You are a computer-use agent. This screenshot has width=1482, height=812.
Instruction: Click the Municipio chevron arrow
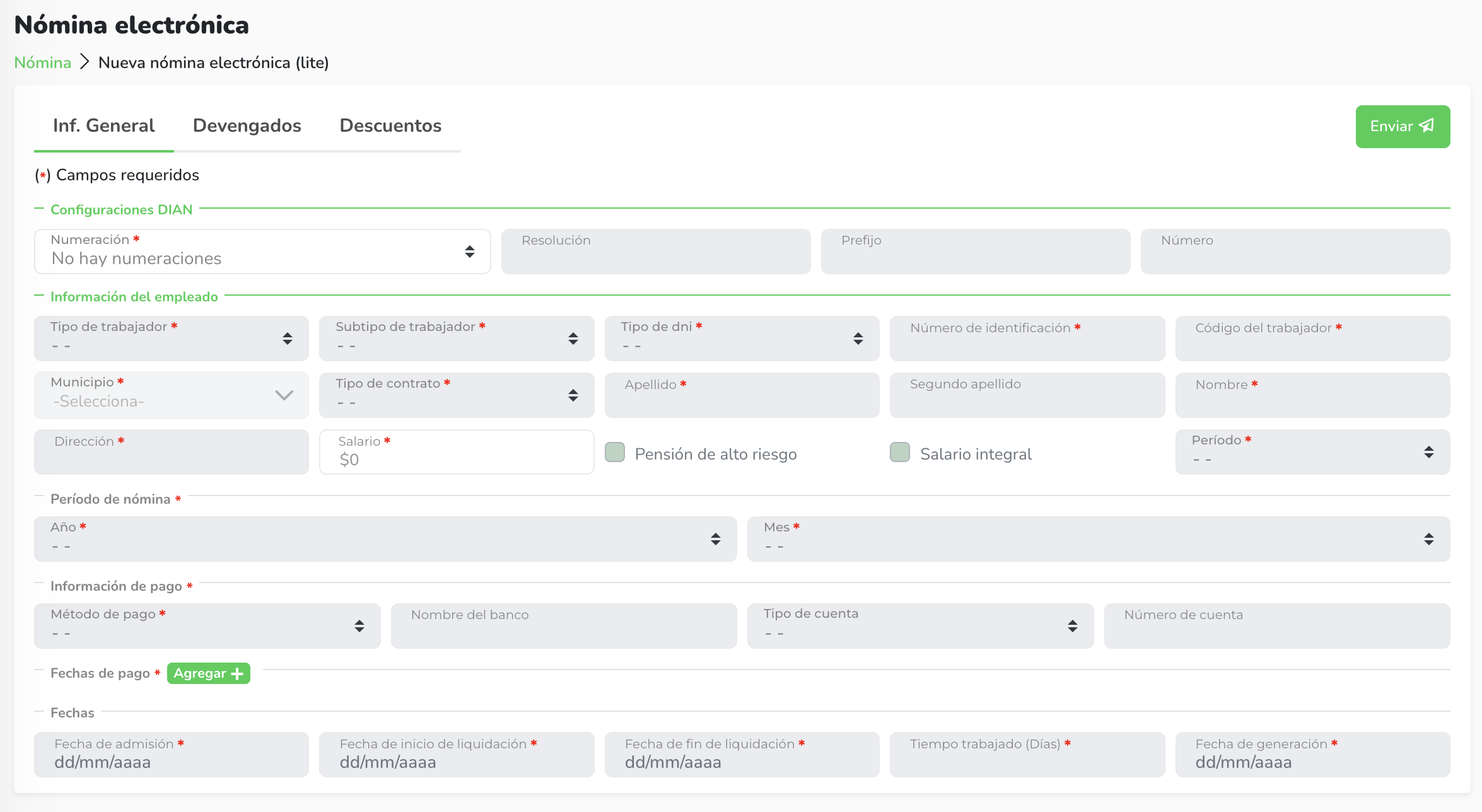pos(284,395)
